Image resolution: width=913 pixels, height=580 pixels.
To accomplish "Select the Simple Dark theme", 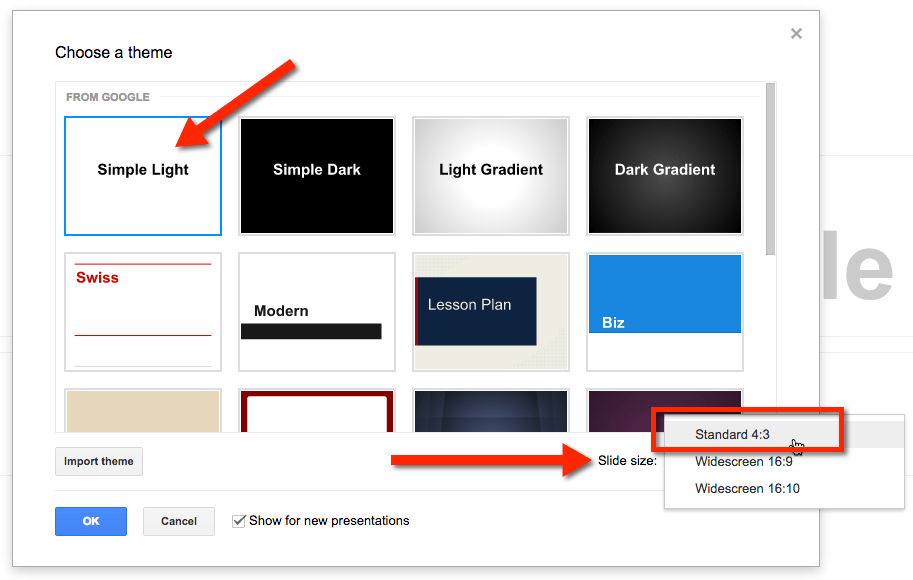I will coord(317,176).
